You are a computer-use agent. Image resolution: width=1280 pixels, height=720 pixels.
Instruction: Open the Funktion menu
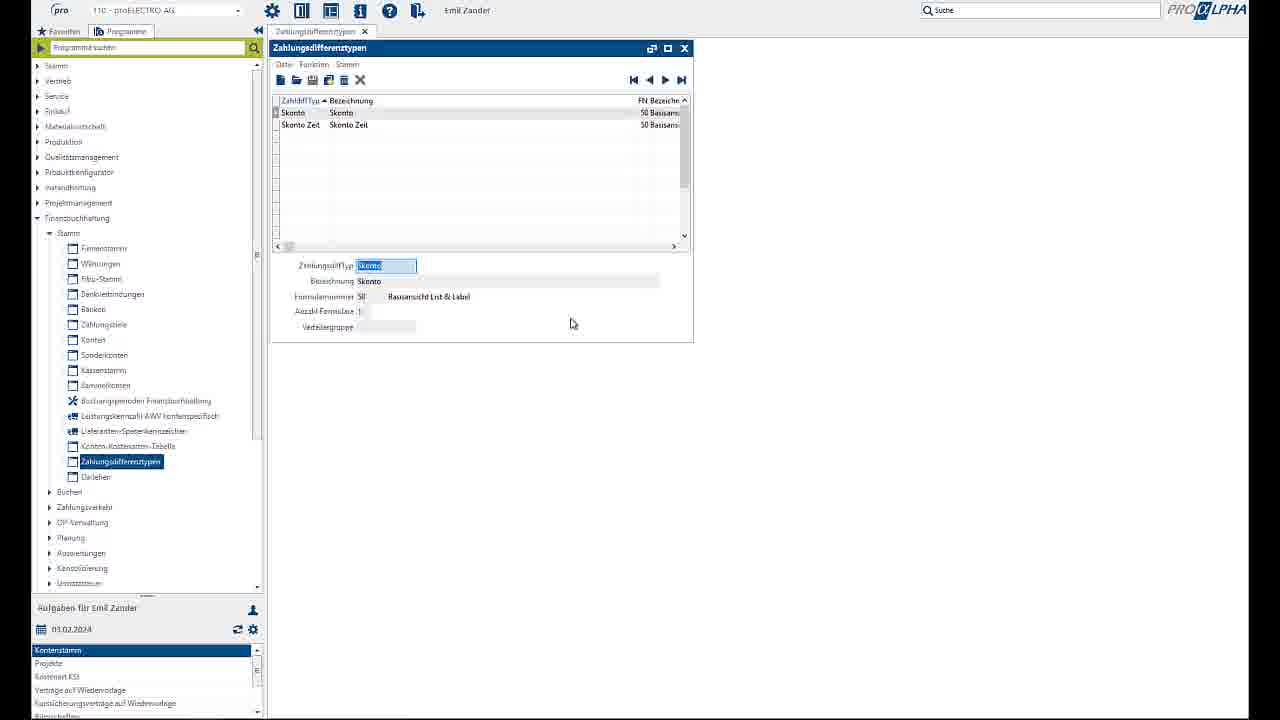pos(314,65)
